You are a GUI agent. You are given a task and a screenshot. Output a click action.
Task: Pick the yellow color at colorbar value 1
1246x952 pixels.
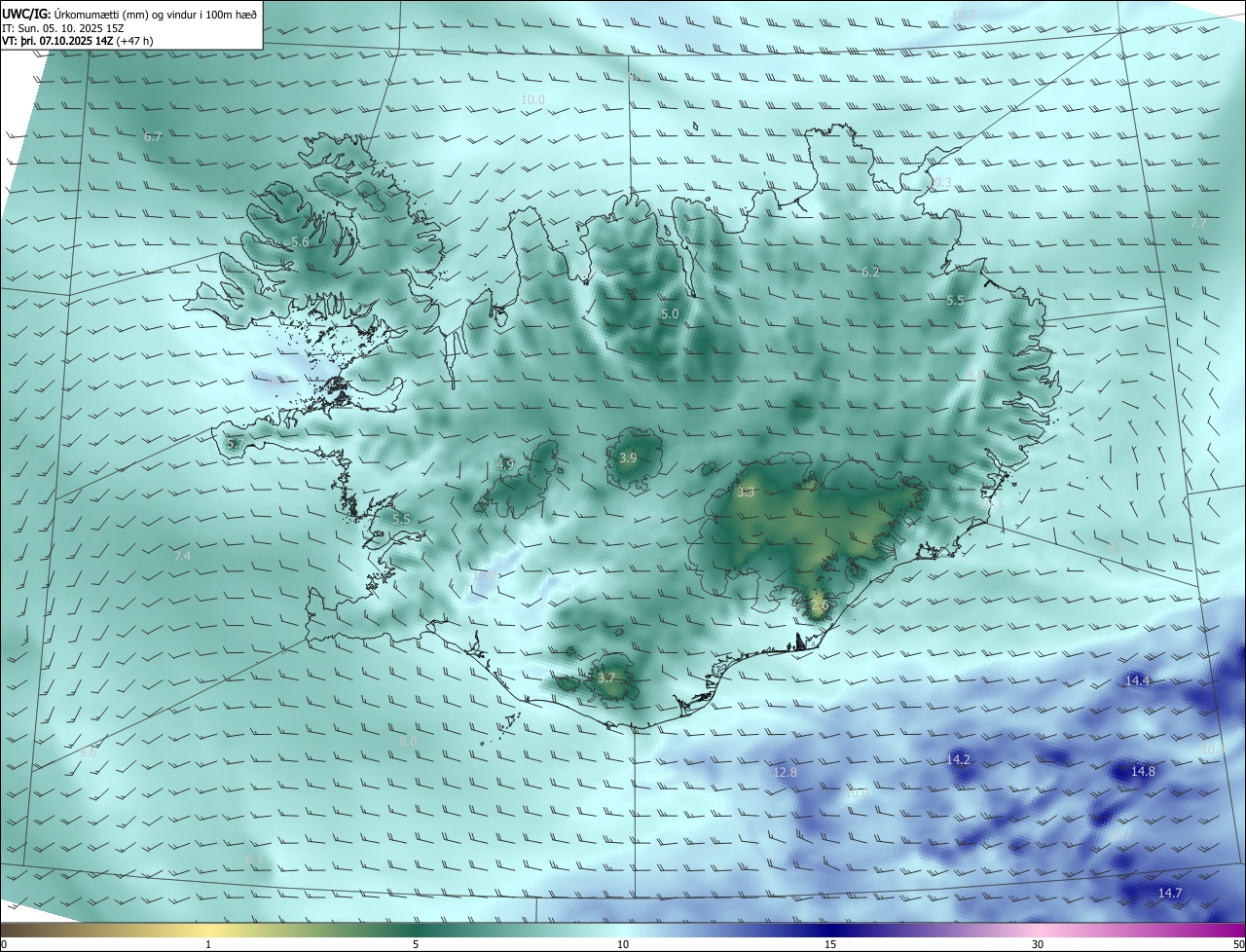(208, 930)
